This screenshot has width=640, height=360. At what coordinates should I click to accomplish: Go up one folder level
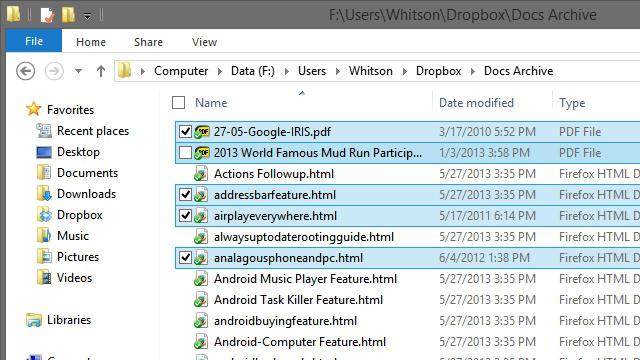pos(100,71)
